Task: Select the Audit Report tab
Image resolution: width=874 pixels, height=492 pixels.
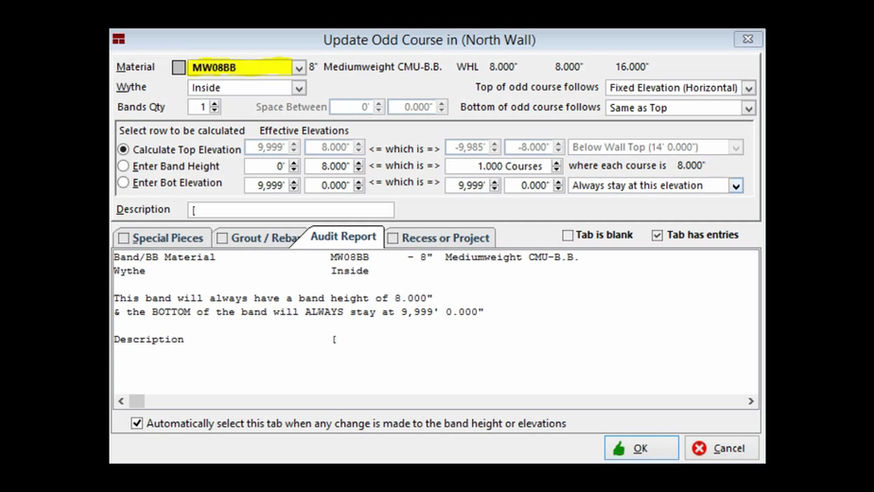Action: (343, 236)
